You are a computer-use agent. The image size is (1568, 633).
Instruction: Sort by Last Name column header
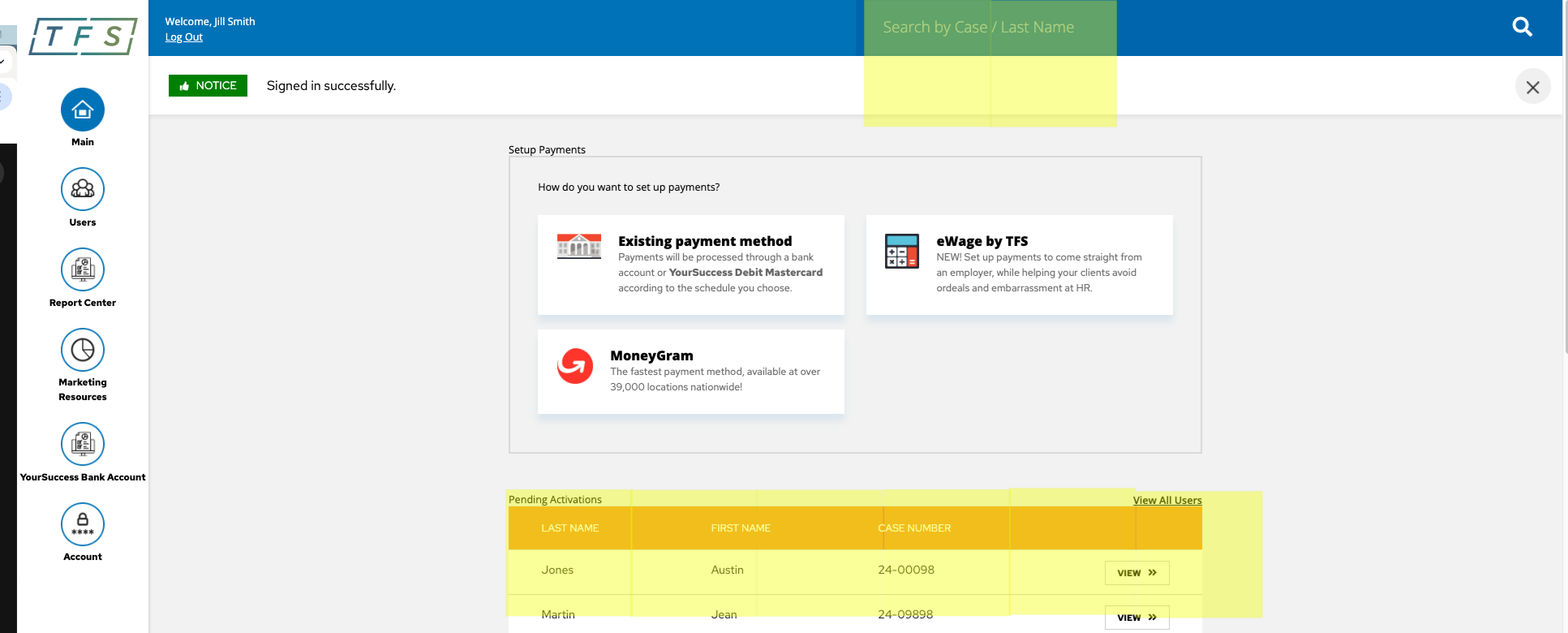(569, 528)
